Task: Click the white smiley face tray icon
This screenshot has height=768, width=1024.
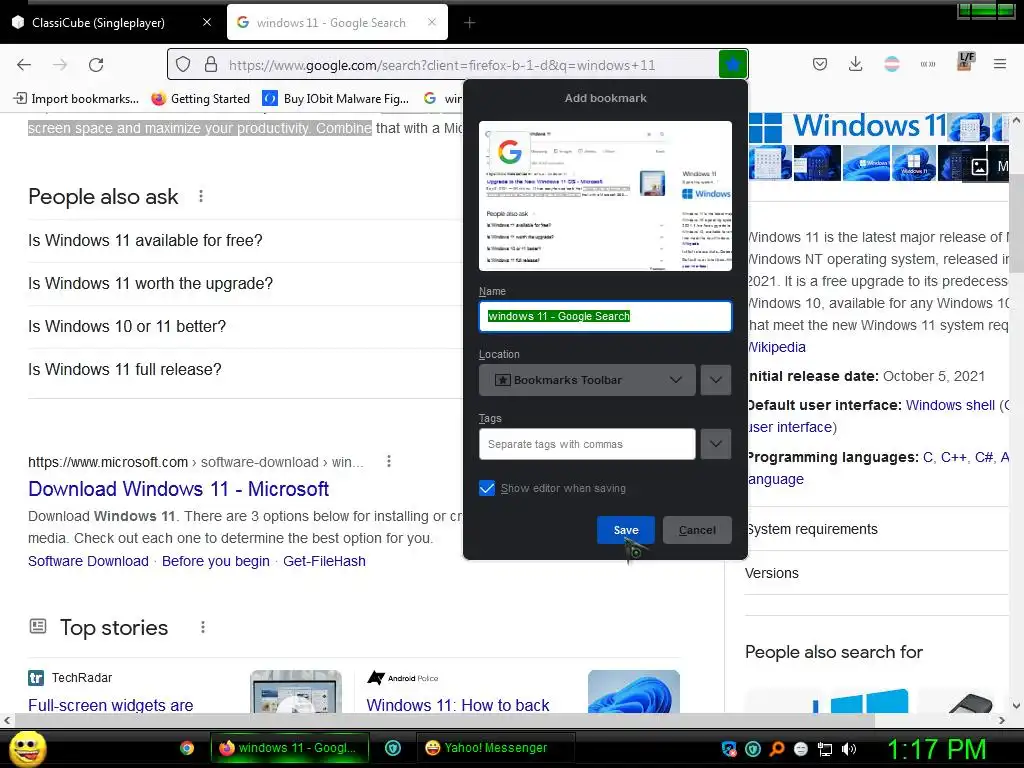Action: tap(801, 748)
